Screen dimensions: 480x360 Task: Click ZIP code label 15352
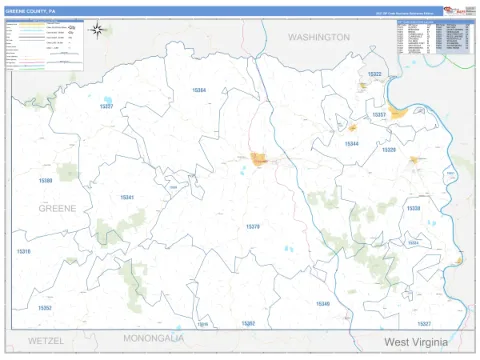[x=45, y=308]
